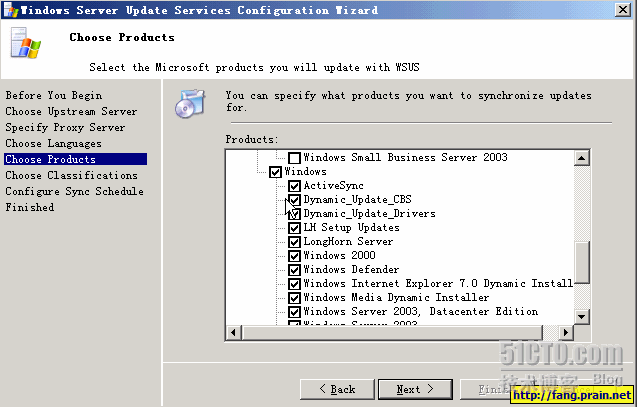Uncheck the Windows Defender checkbox
637x407 pixels.
[294, 270]
